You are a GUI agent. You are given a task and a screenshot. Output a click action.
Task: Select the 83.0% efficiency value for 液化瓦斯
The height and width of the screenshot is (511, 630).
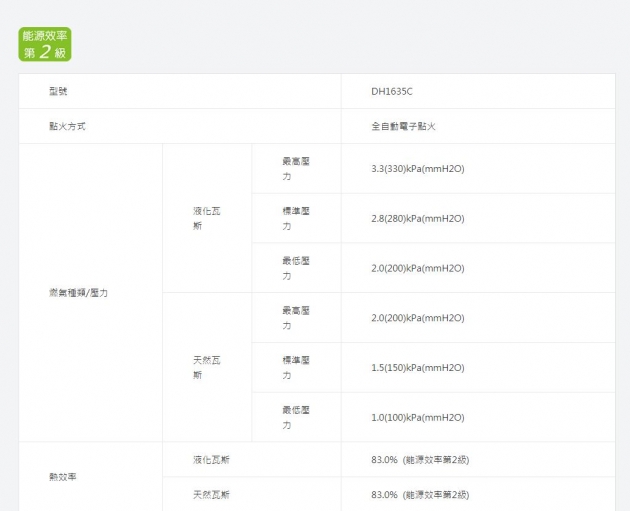pyautogui.click(x=420, y=459)
